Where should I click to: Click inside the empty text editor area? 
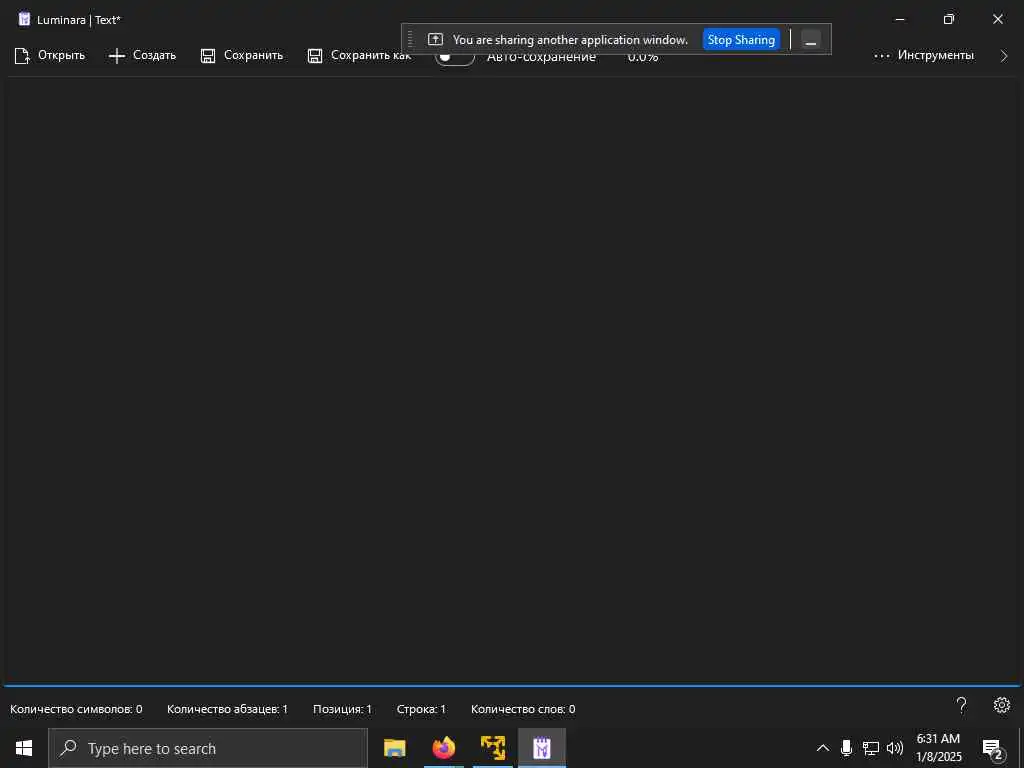(512, 381)
